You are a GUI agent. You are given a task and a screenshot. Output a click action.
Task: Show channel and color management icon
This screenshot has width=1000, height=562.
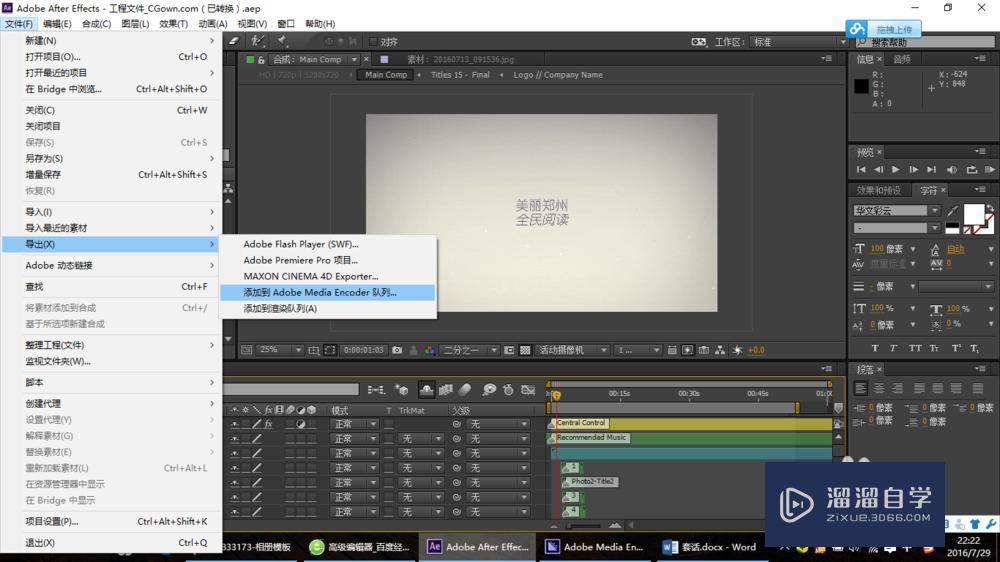pyautogui.click(x=430, y=350)
